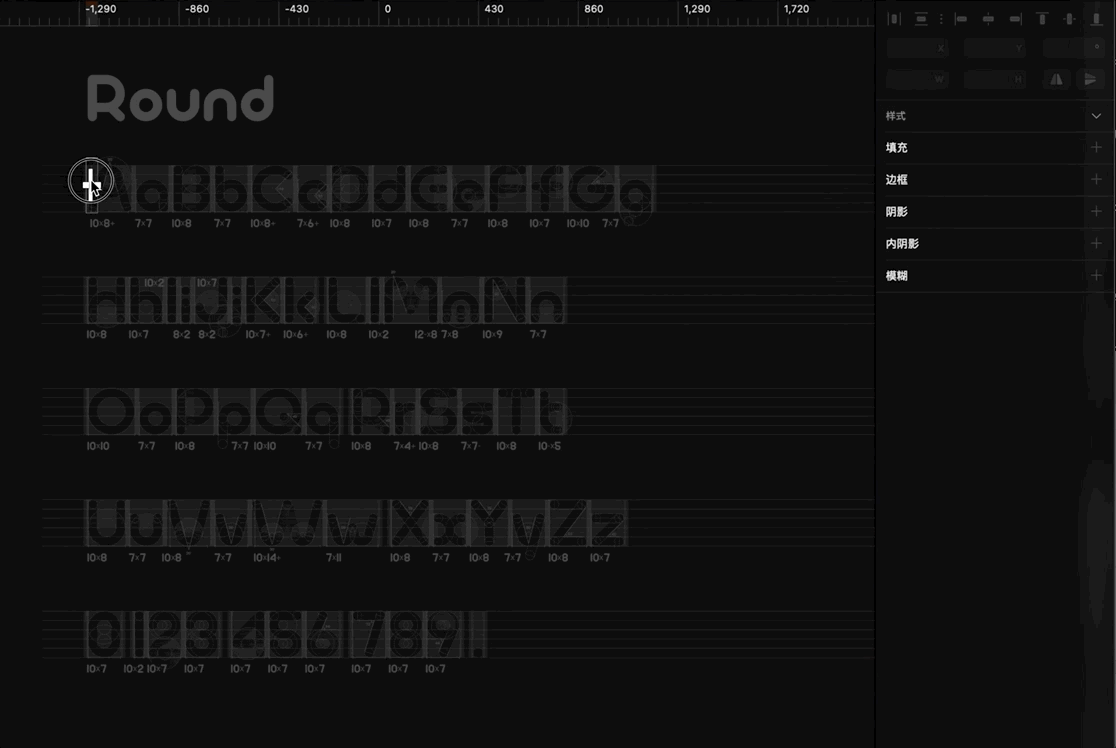Add a shadow with 阴影 plus
1116x748 pixels.
tap(1096, 211)
